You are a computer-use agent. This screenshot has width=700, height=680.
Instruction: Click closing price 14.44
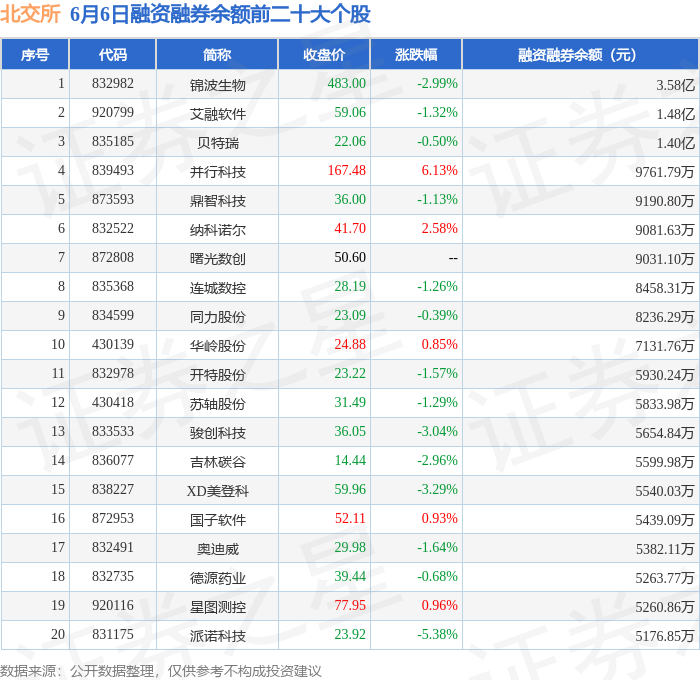tap(350, 461)
